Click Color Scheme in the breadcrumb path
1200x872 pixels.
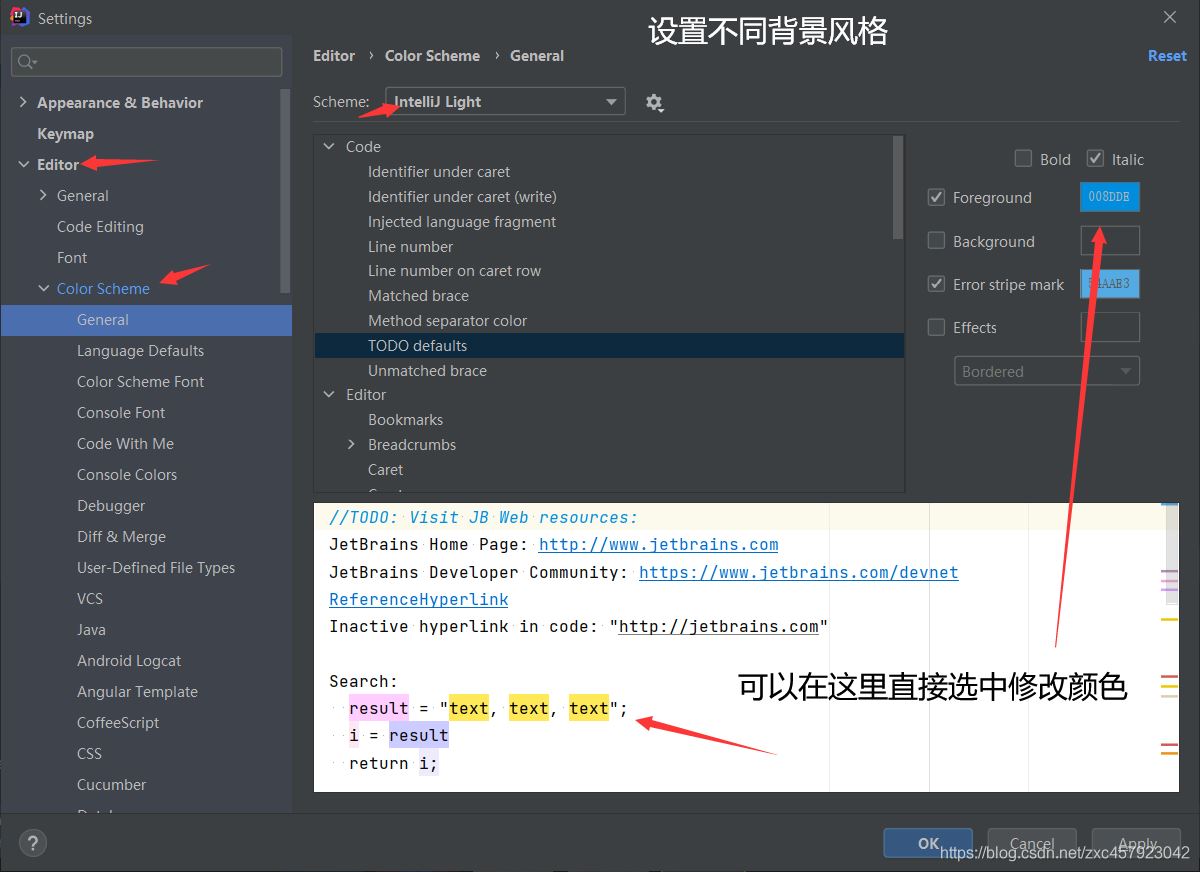[x=432, y=55]
